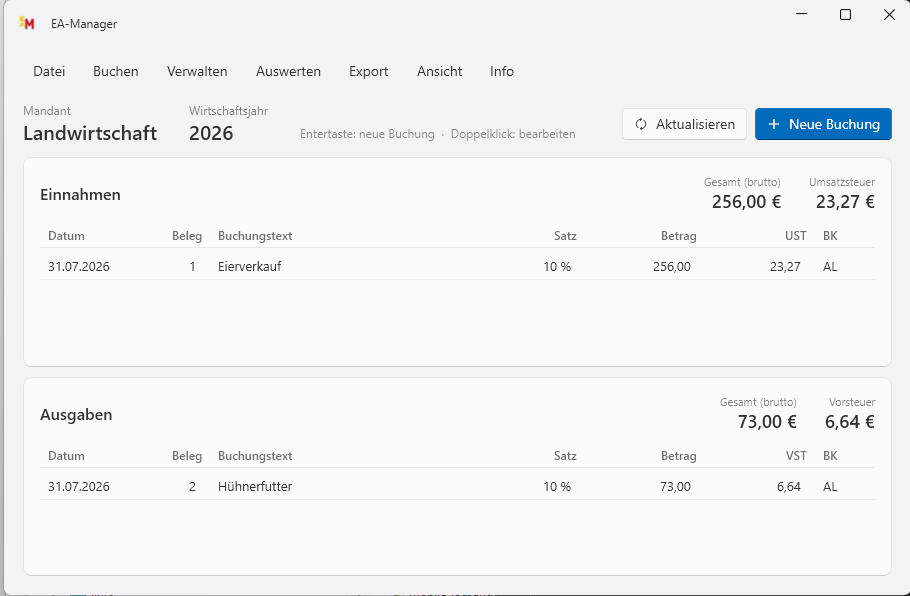Click the 10 % rate in Eierverkauf row
The width and height of the screenshot is (910, 596).
[x=557, y=267]
